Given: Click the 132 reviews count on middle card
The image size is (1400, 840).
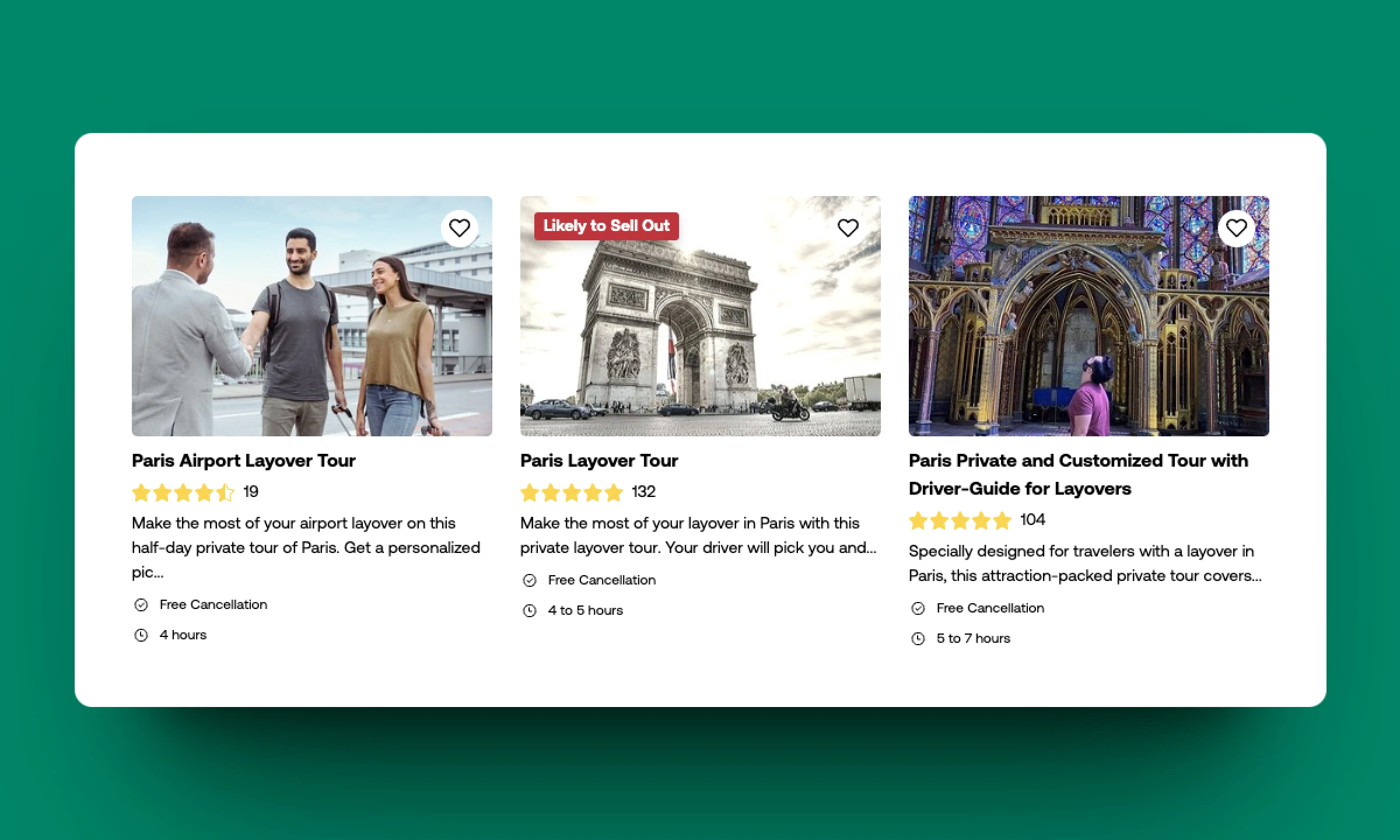Looking at the screenshot, I should tap(643, 492).
